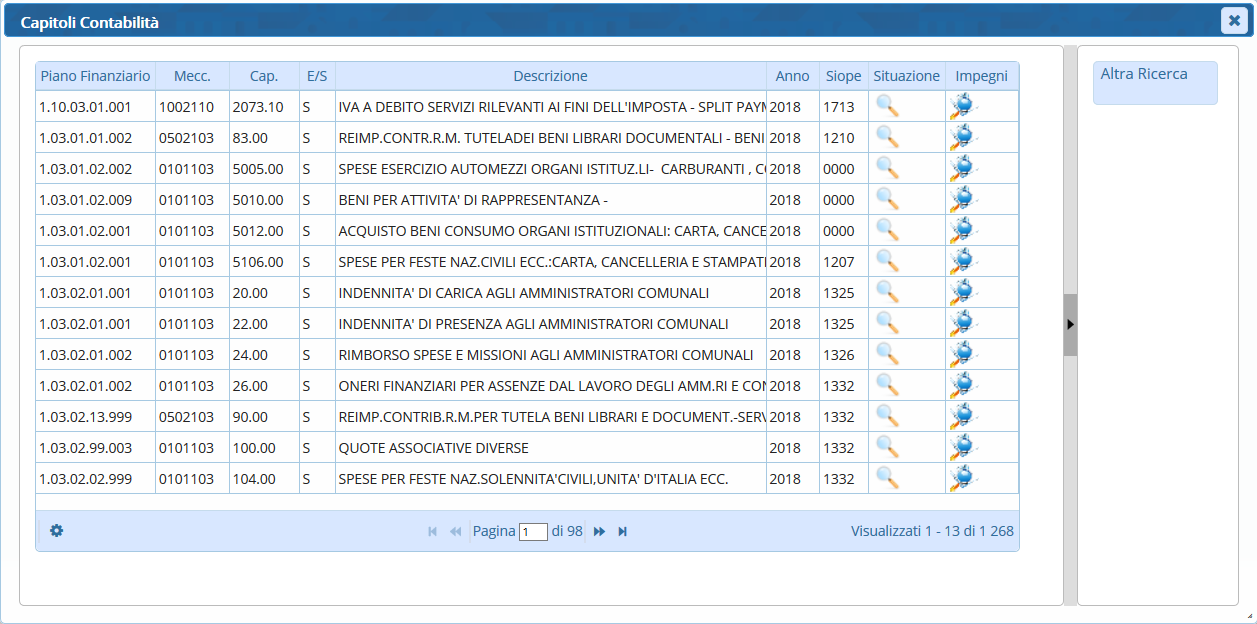This screenshot has width=1257, height=624.
Task: Click the Altra Ricerca button
Action: [1154, 83]
